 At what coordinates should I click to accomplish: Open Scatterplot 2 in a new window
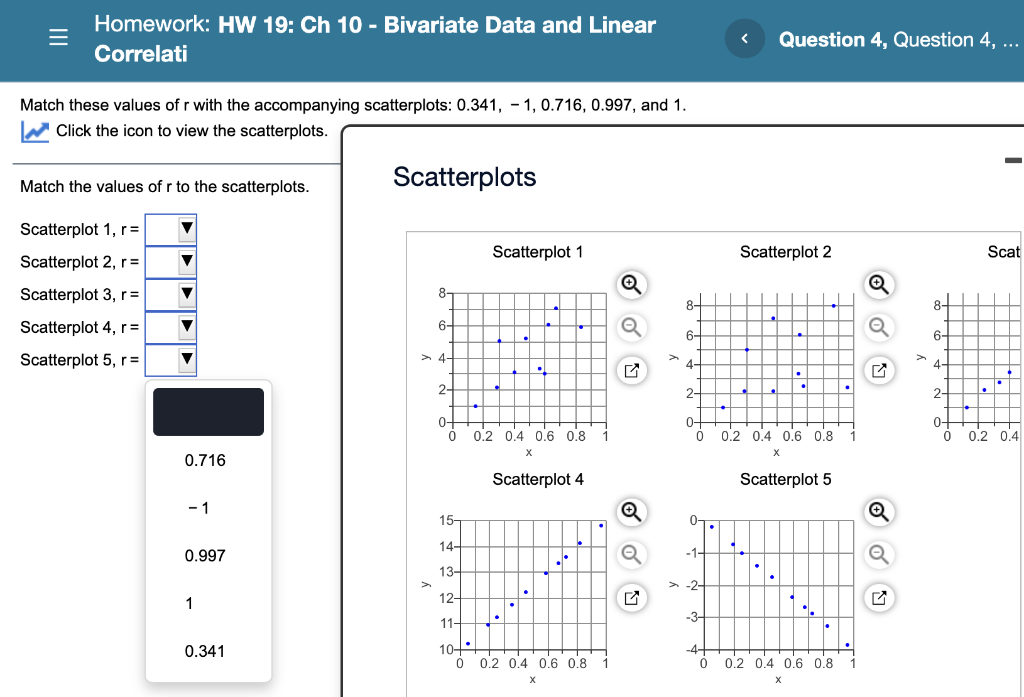878,369
